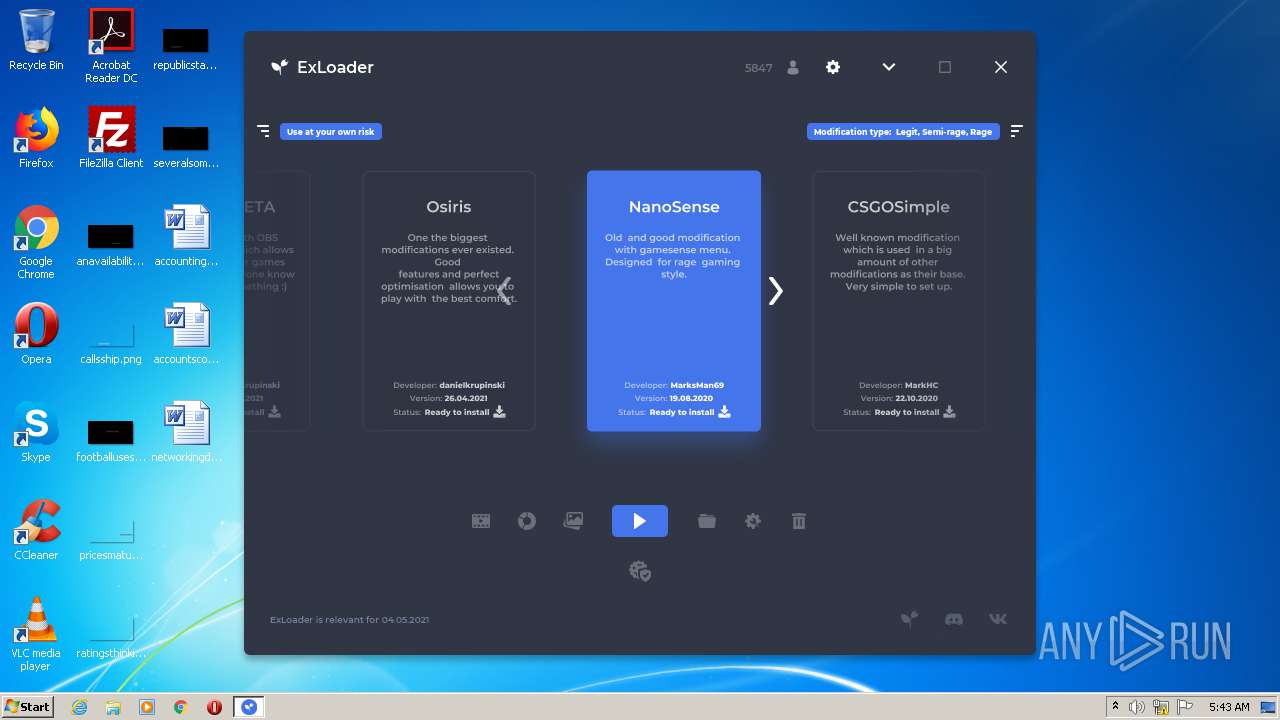The image size is (1280, 720).
Task: Open the VK link icon
Action: [998, 619]
